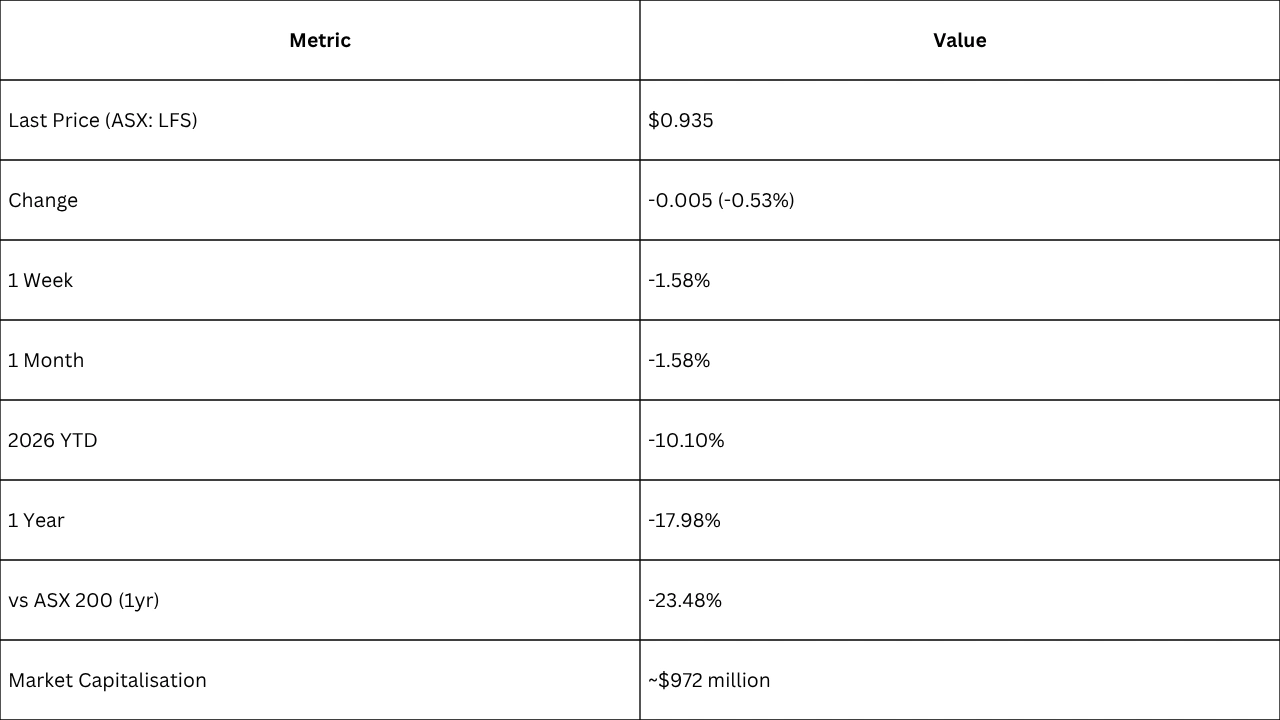Click the 1 Week label cell
This screenshot has height=720, width=1280.
[41, 280]
